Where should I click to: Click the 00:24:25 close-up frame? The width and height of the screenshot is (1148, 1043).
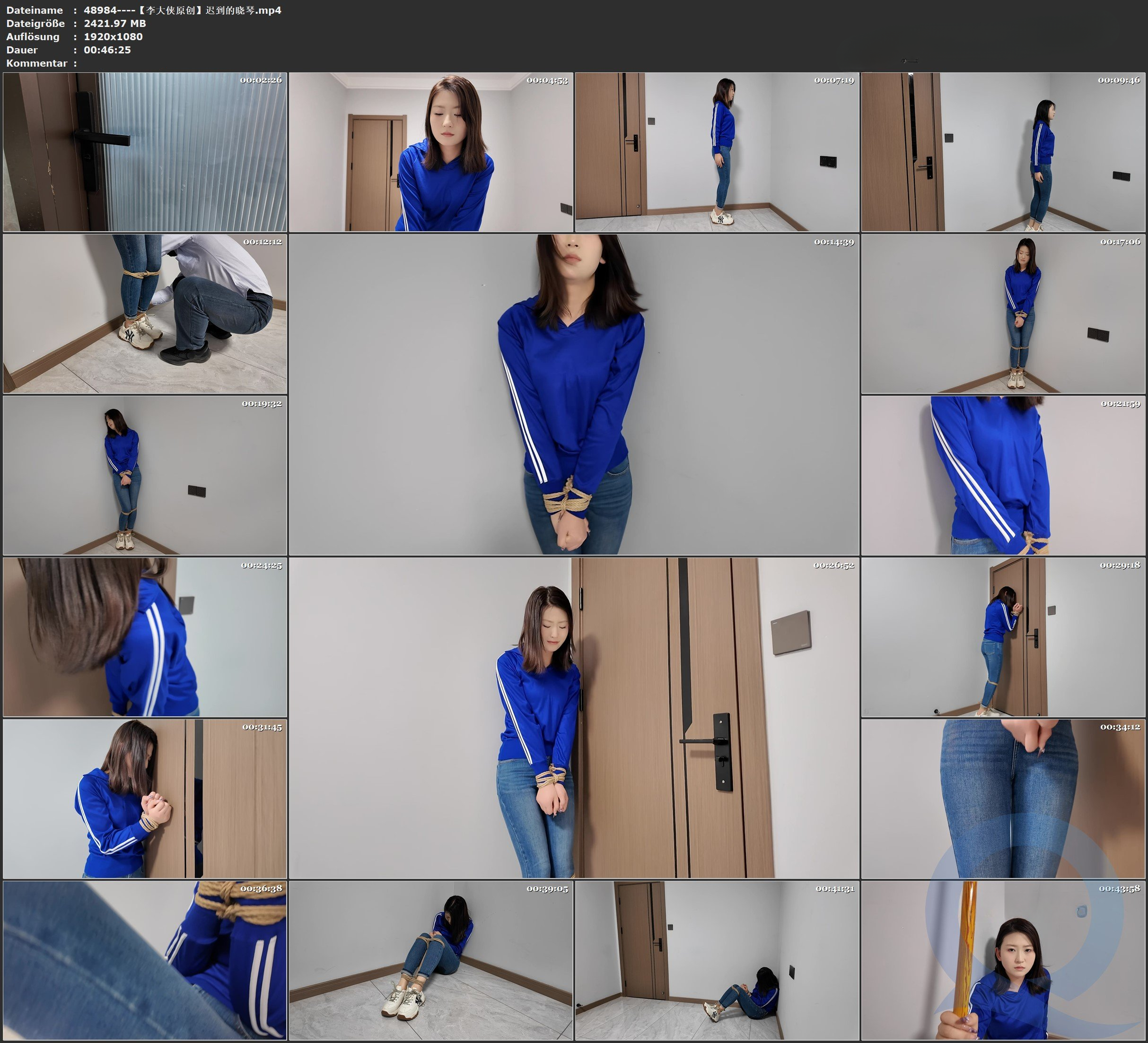point(145,637)
